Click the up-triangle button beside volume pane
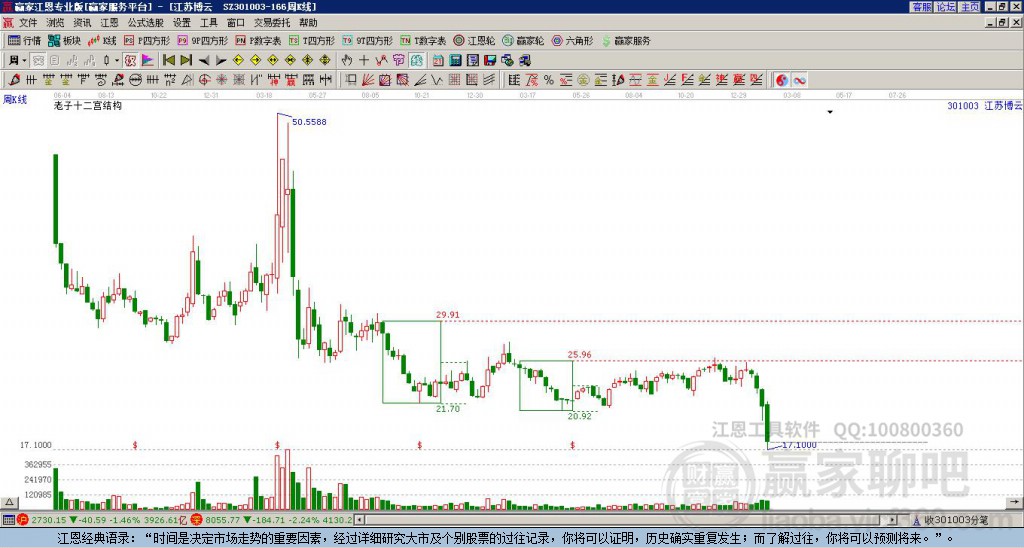 coord(8,503)
